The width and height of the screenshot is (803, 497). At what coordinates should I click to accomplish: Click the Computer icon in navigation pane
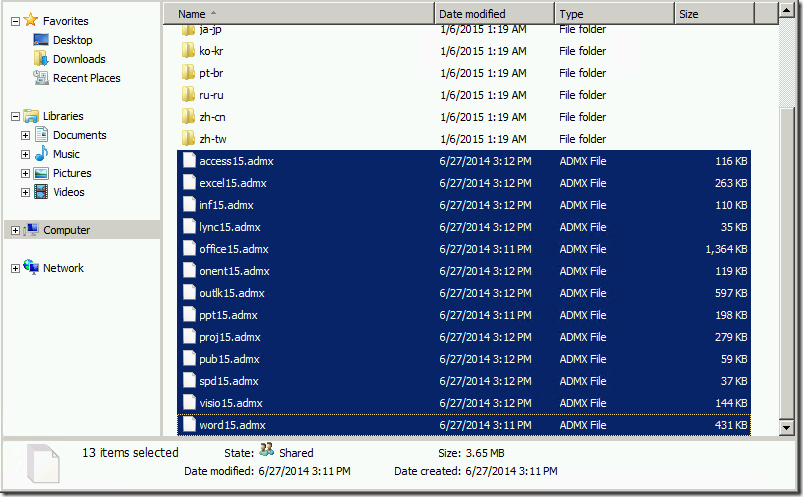point(32,230)
